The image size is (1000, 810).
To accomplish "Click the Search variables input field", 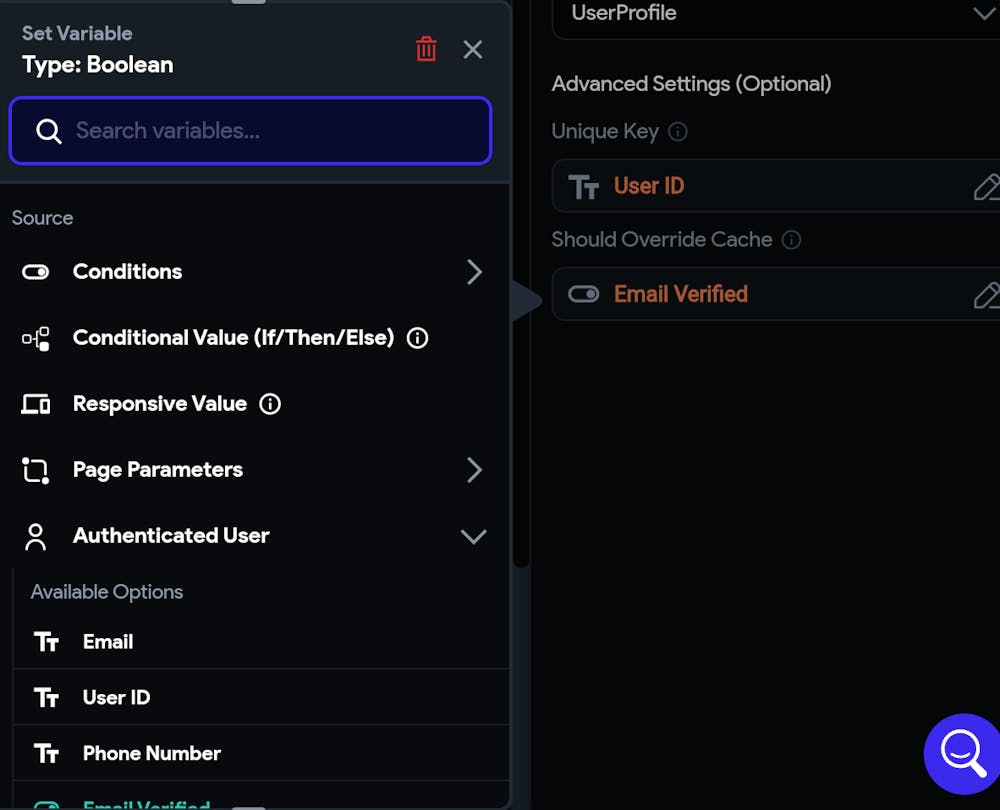I will point(251,131).
